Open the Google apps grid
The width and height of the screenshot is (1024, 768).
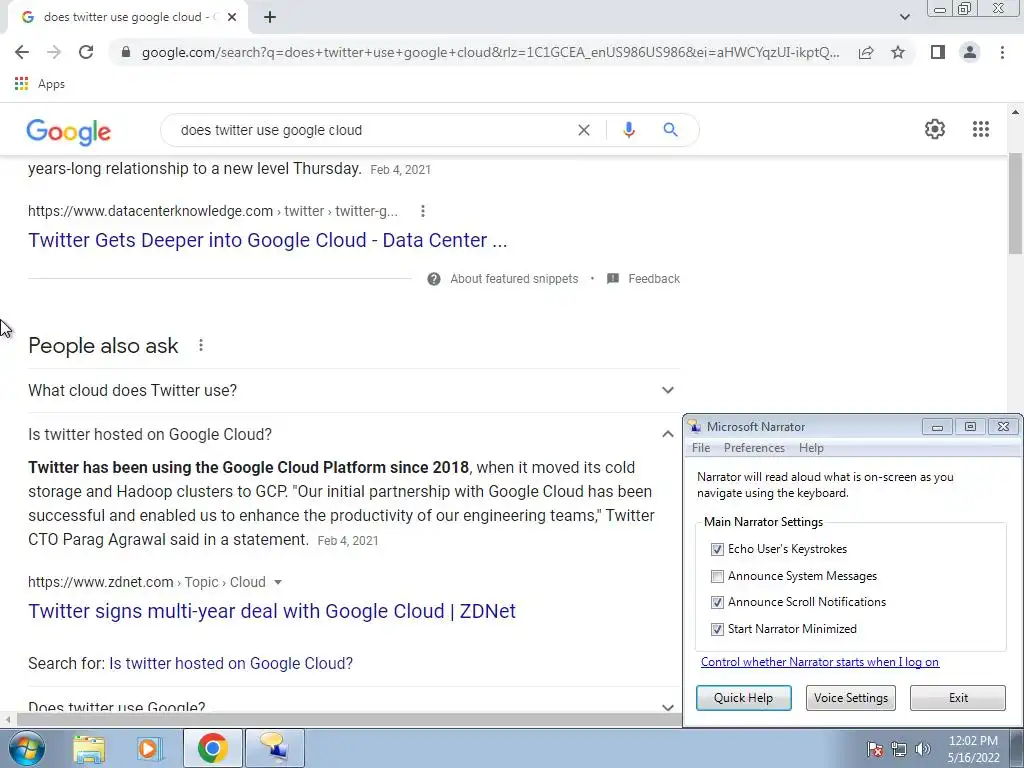pos(981,129)
